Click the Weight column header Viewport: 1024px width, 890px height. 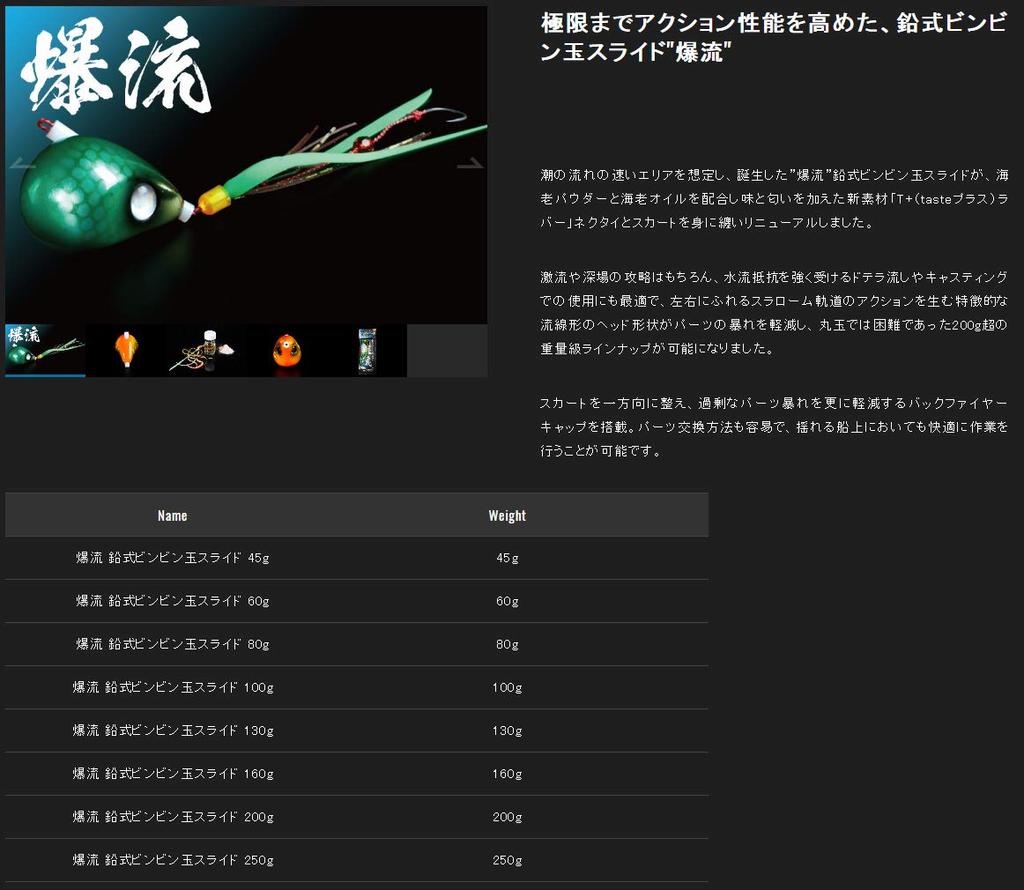(507, 516)
